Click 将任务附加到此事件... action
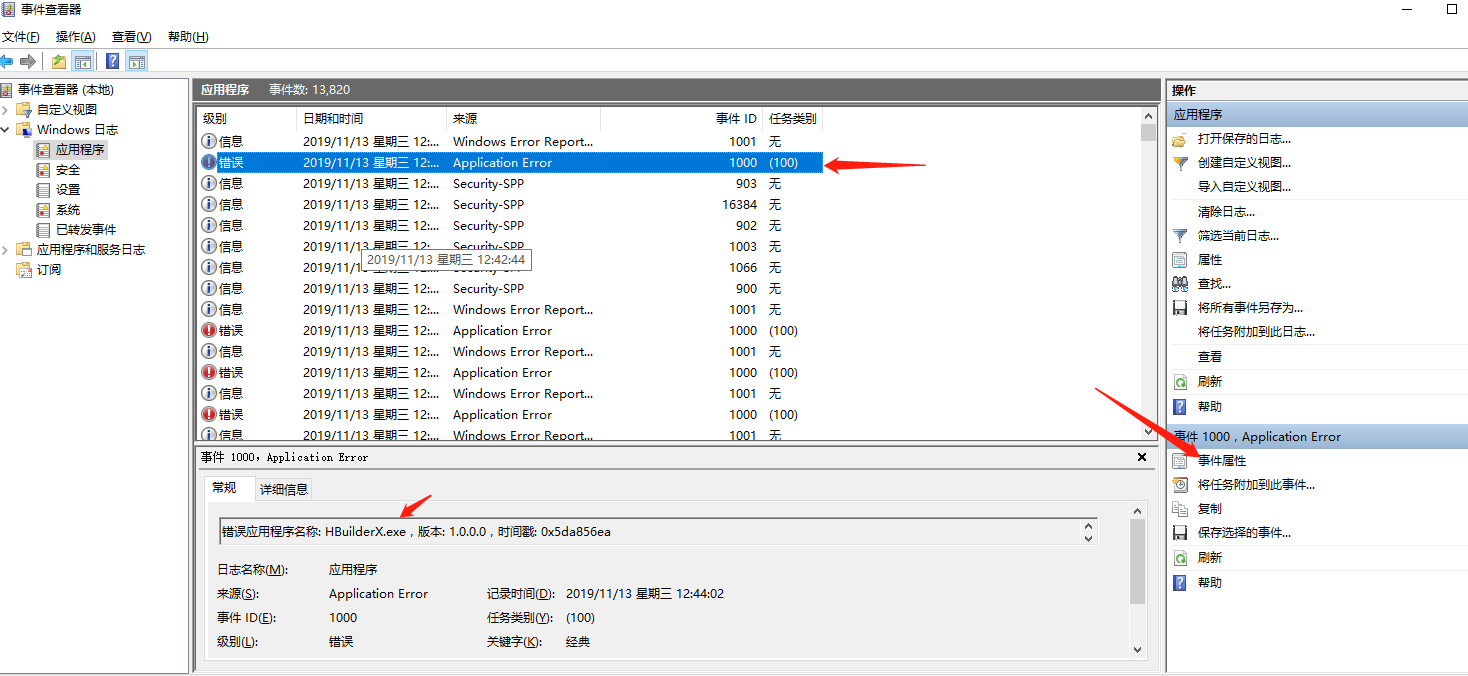The image size is (1468, 676). pos(1256,485)
